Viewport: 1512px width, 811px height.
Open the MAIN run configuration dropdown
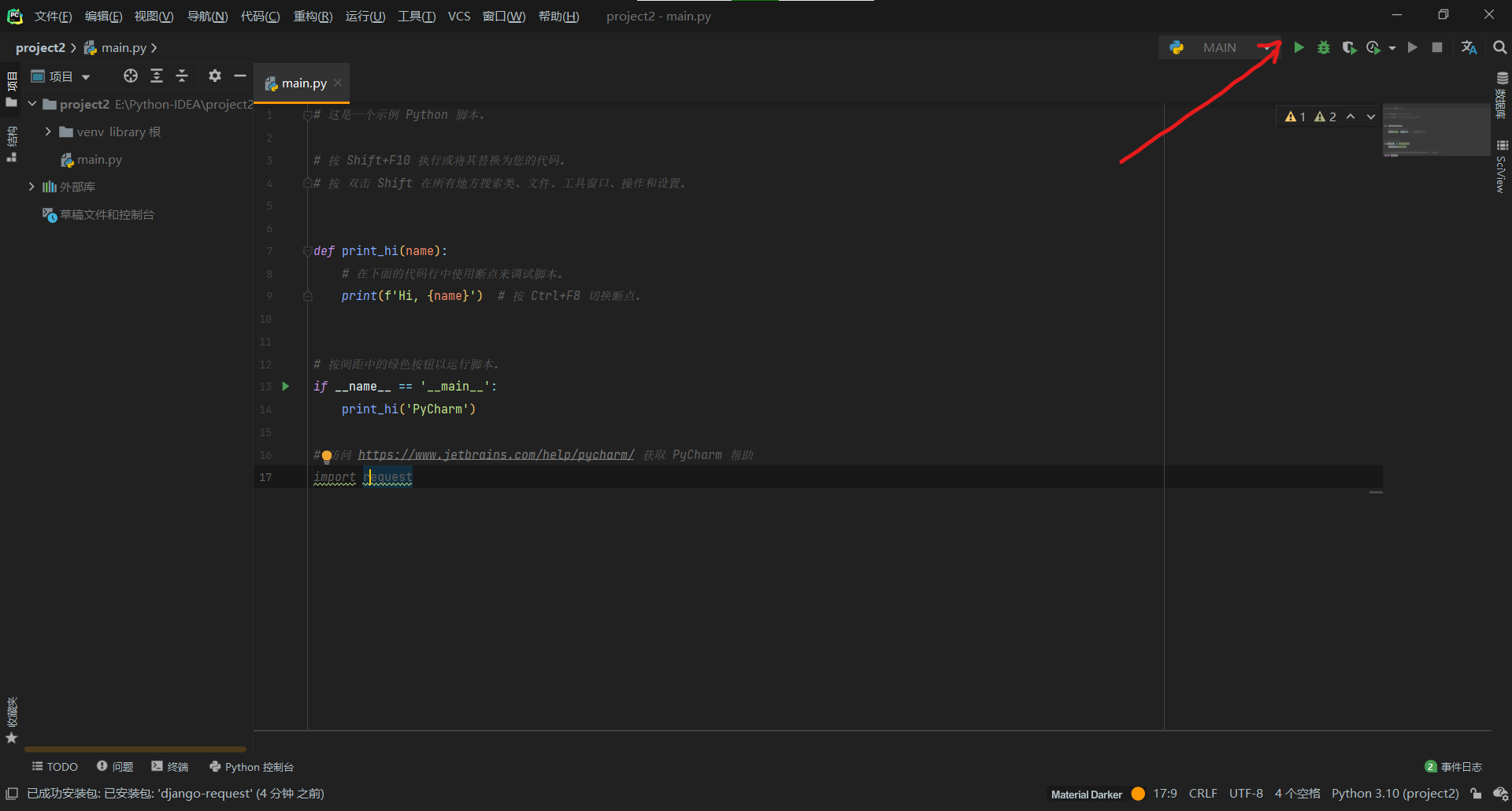1219,48
